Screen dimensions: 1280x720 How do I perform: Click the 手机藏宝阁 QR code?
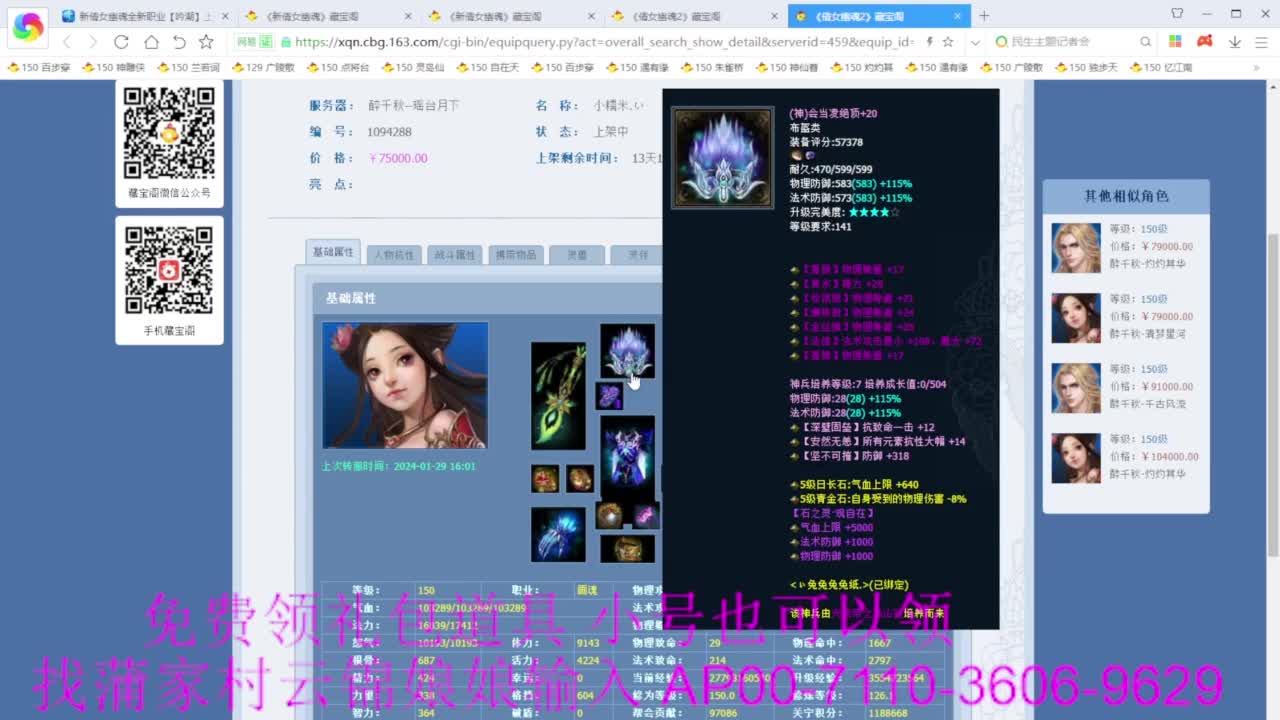point(169,270)
